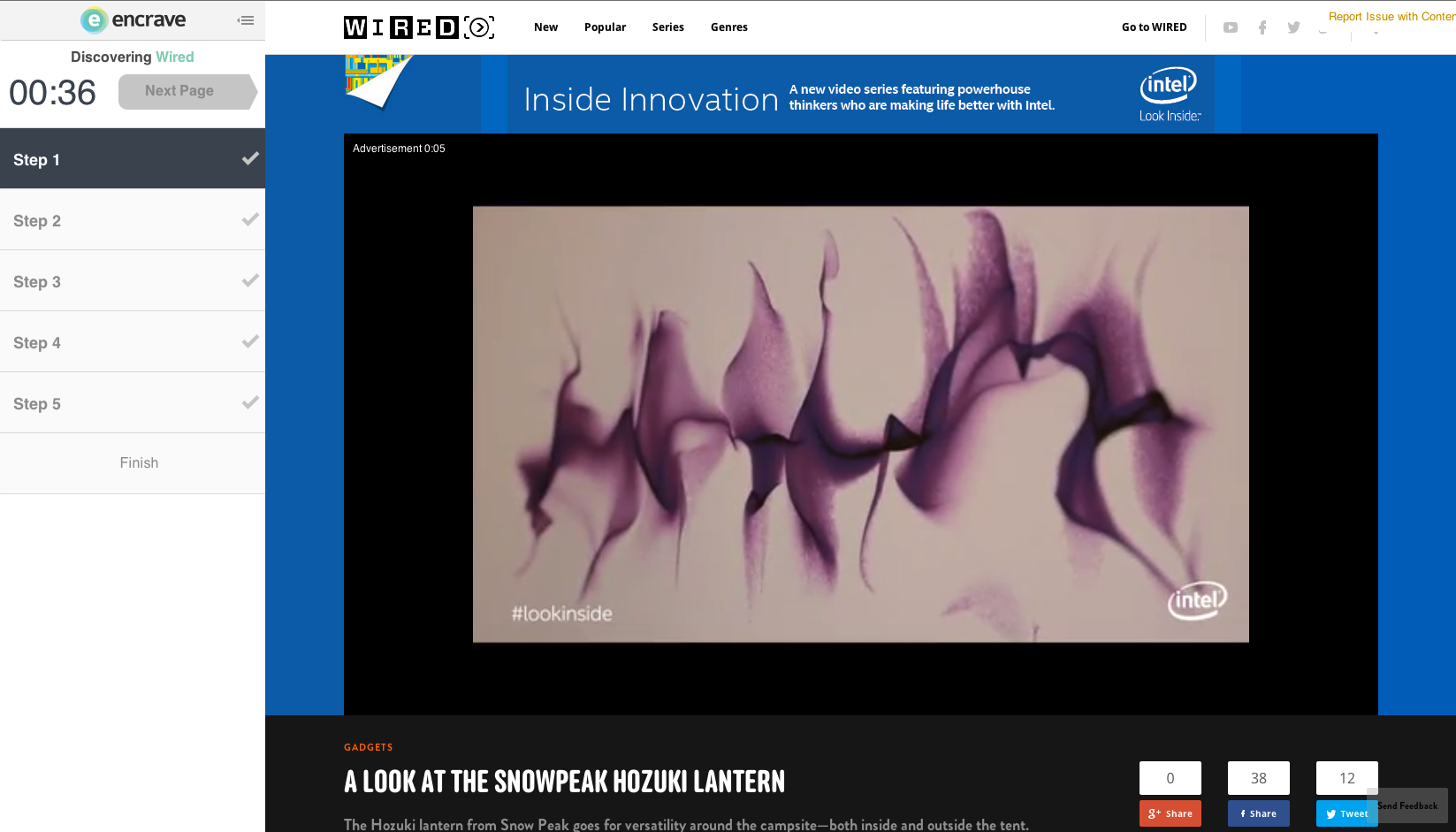Open the Genres menu

(728, 27)
